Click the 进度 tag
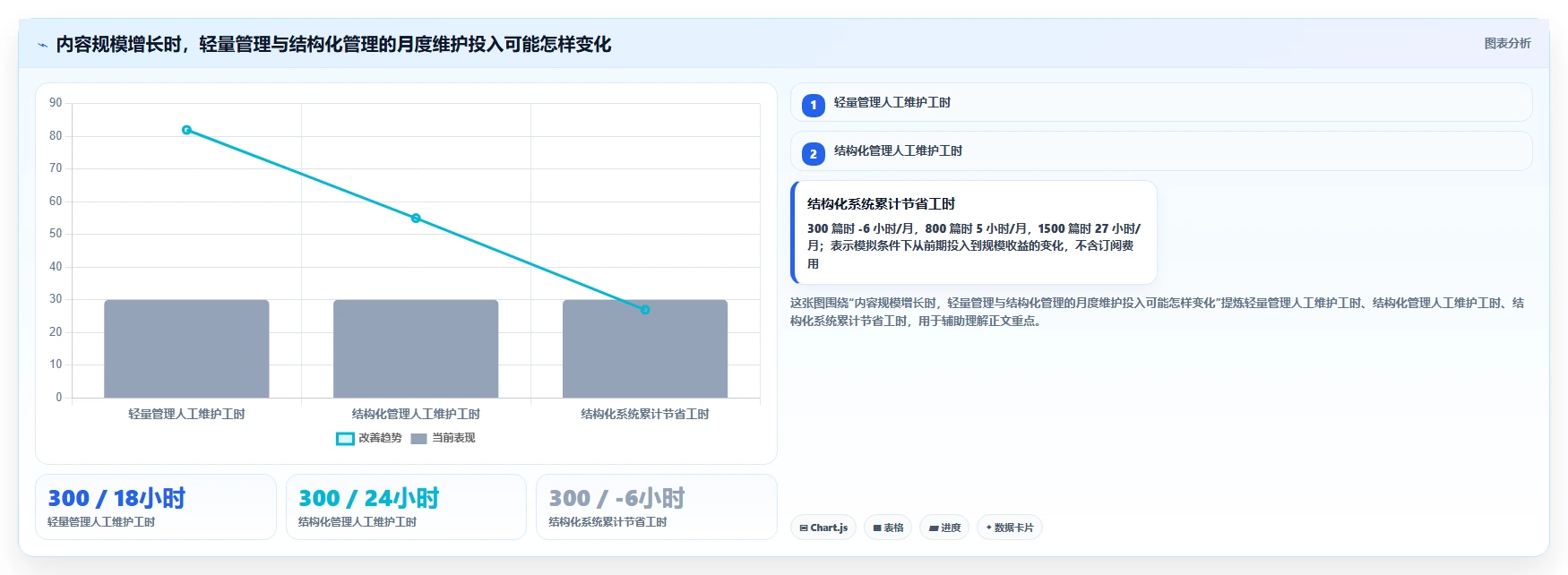The width and height of the screenshot is (1568, 575). coord(944,528)
